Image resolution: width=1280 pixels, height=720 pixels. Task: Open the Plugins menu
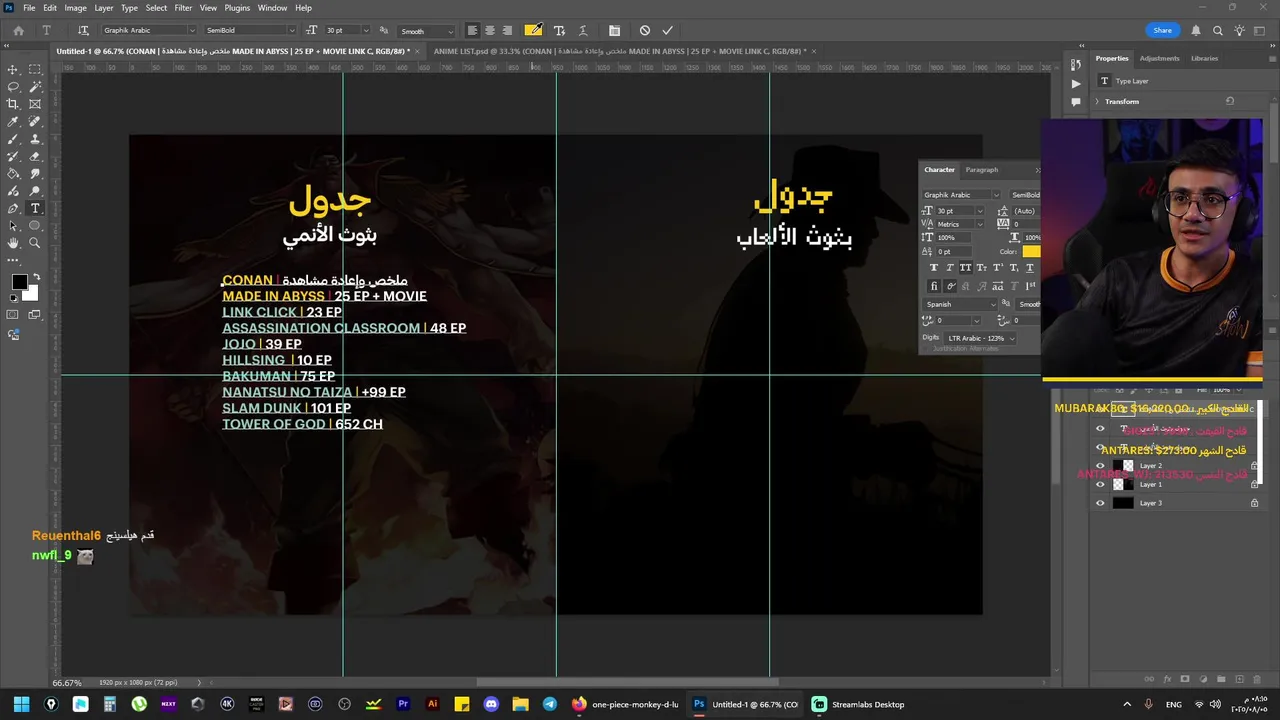click(237, 8)
